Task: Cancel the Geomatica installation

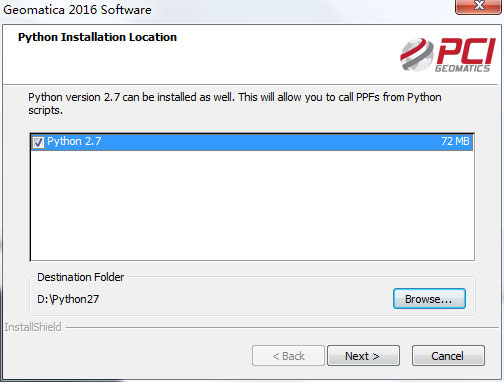Action: (448, 356)
